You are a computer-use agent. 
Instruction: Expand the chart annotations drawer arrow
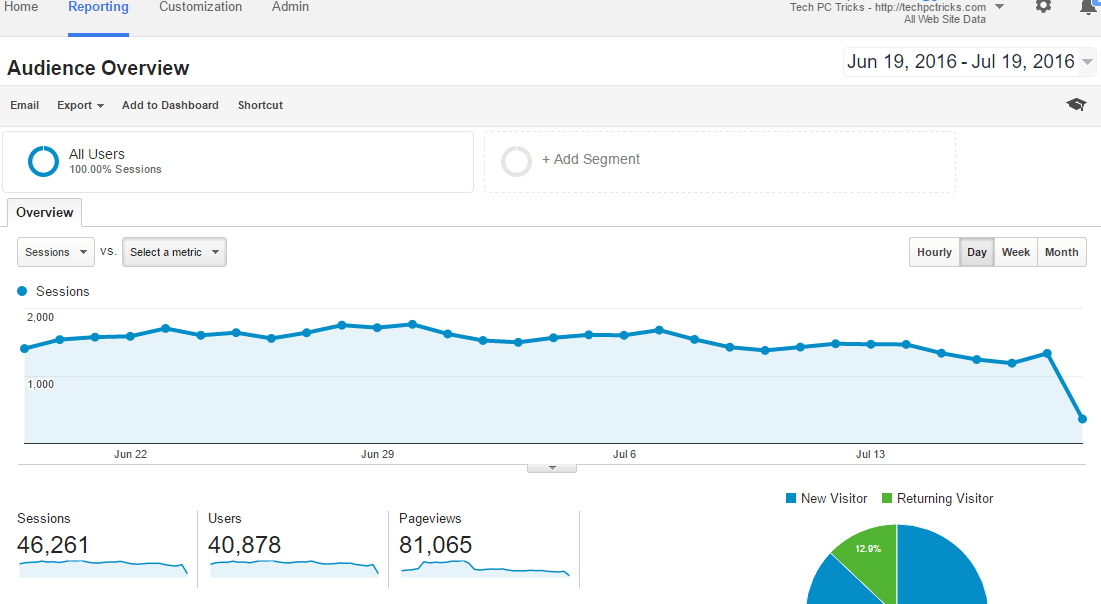[x=552, y=468]
